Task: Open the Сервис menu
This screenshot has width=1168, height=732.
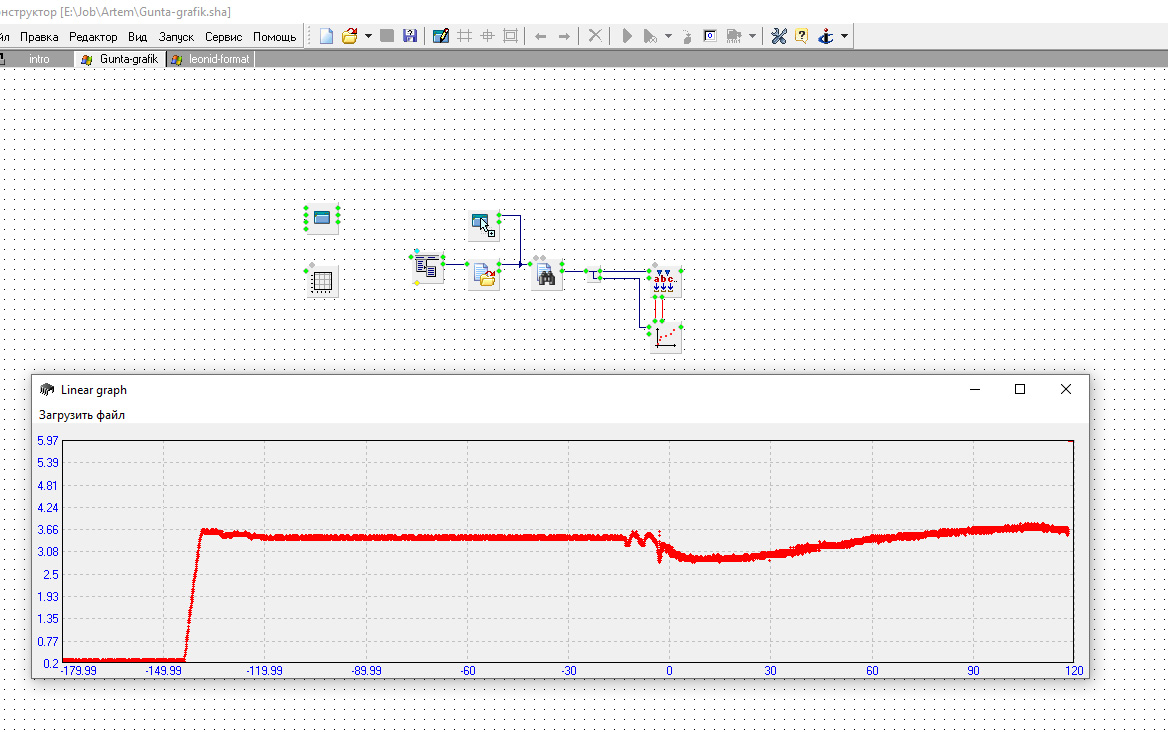Action: (x=223, y=36)
